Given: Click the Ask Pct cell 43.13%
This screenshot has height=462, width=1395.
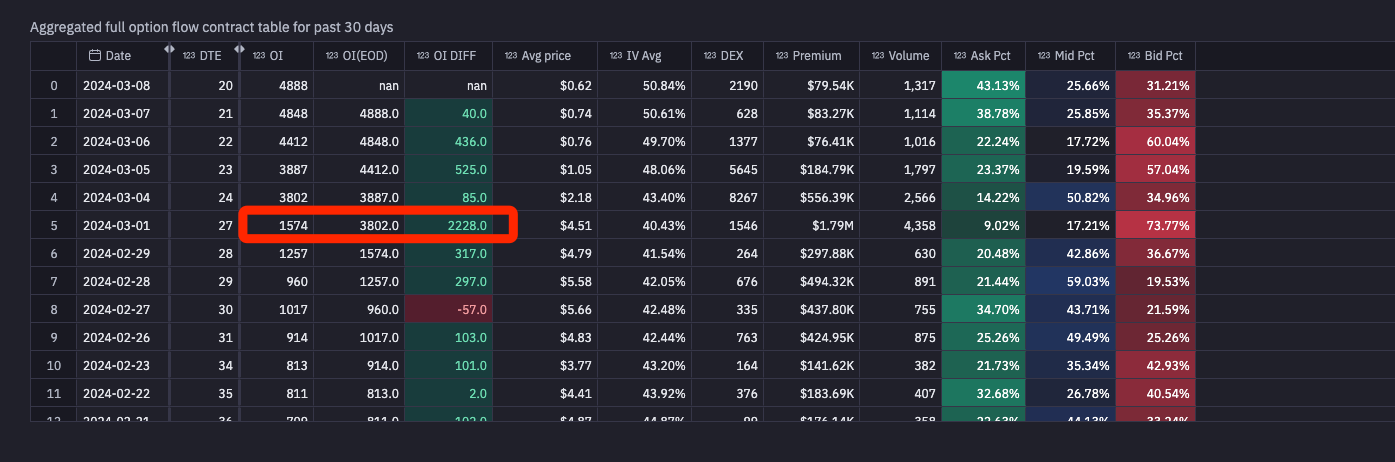Looking at the screenshot, I should (984, 86).
